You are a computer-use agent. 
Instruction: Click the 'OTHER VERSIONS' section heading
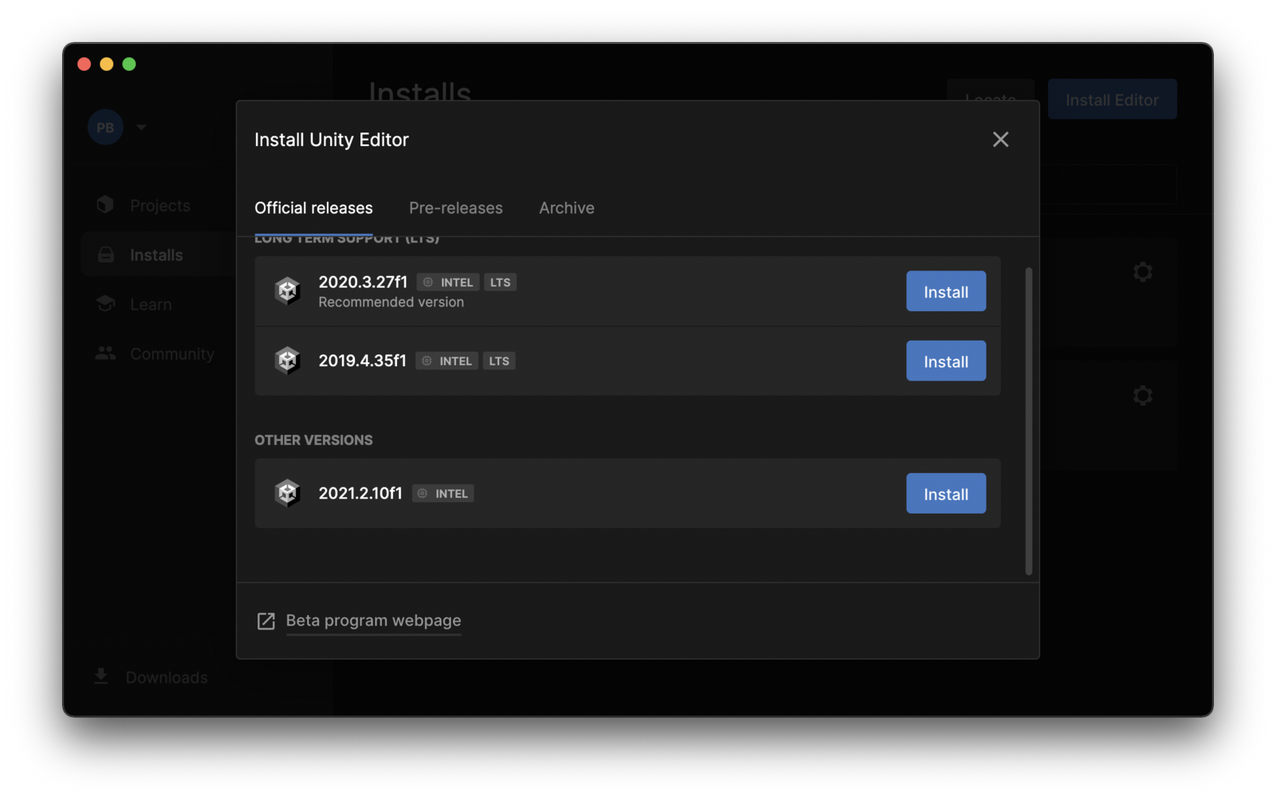click(313, 440)
